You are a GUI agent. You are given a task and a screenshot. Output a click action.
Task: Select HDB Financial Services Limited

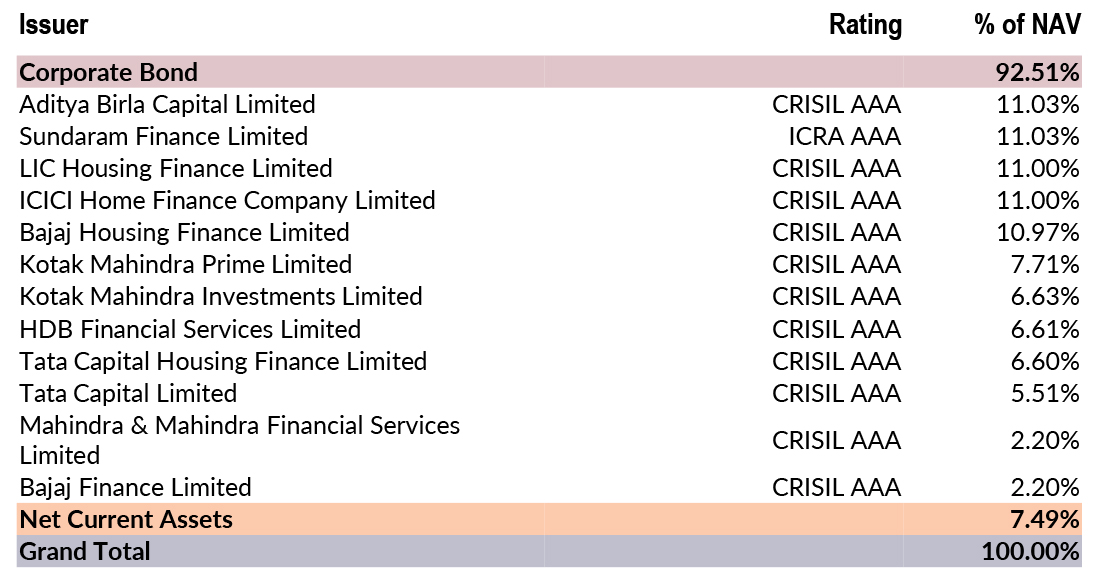tap(190, 329)
